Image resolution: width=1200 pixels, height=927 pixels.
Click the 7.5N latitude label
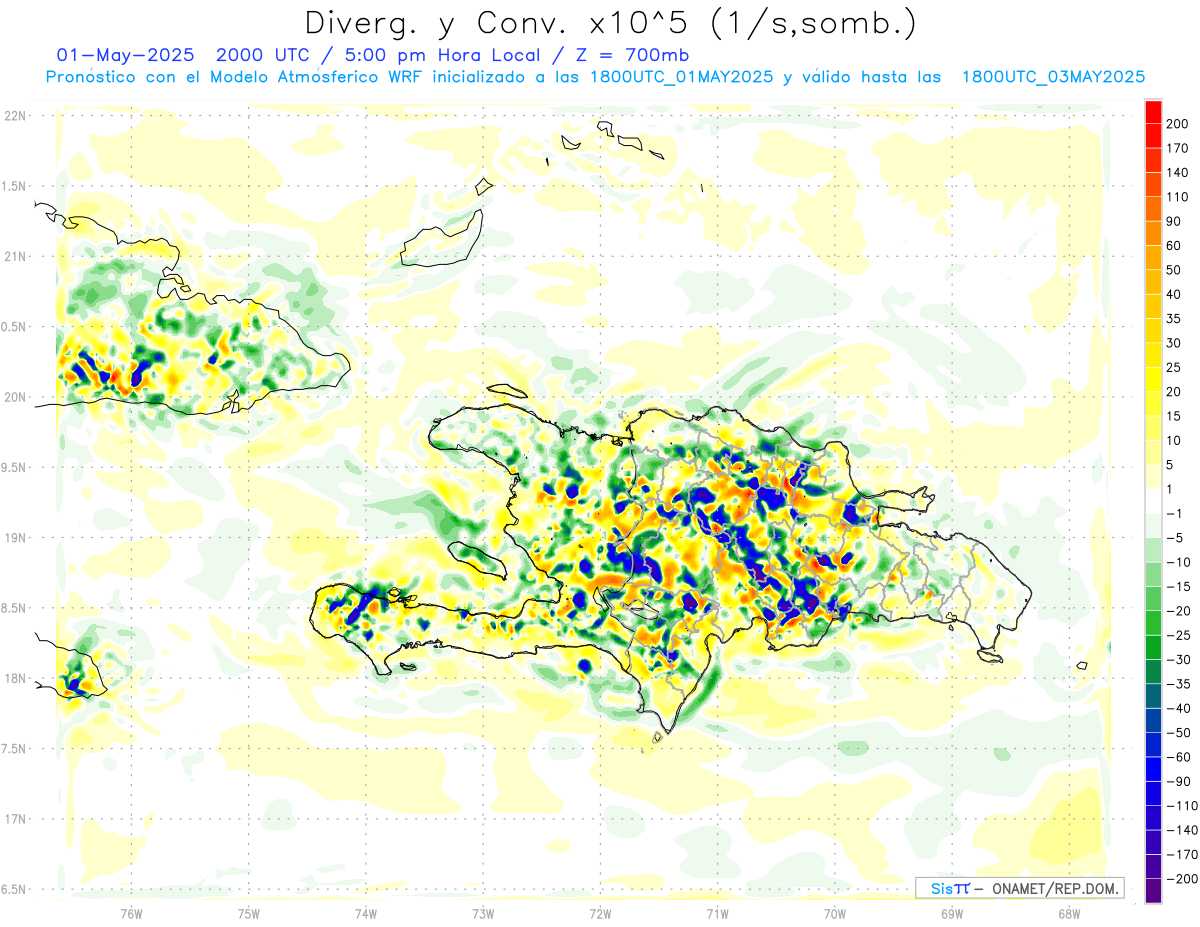[x=14, y=749]
